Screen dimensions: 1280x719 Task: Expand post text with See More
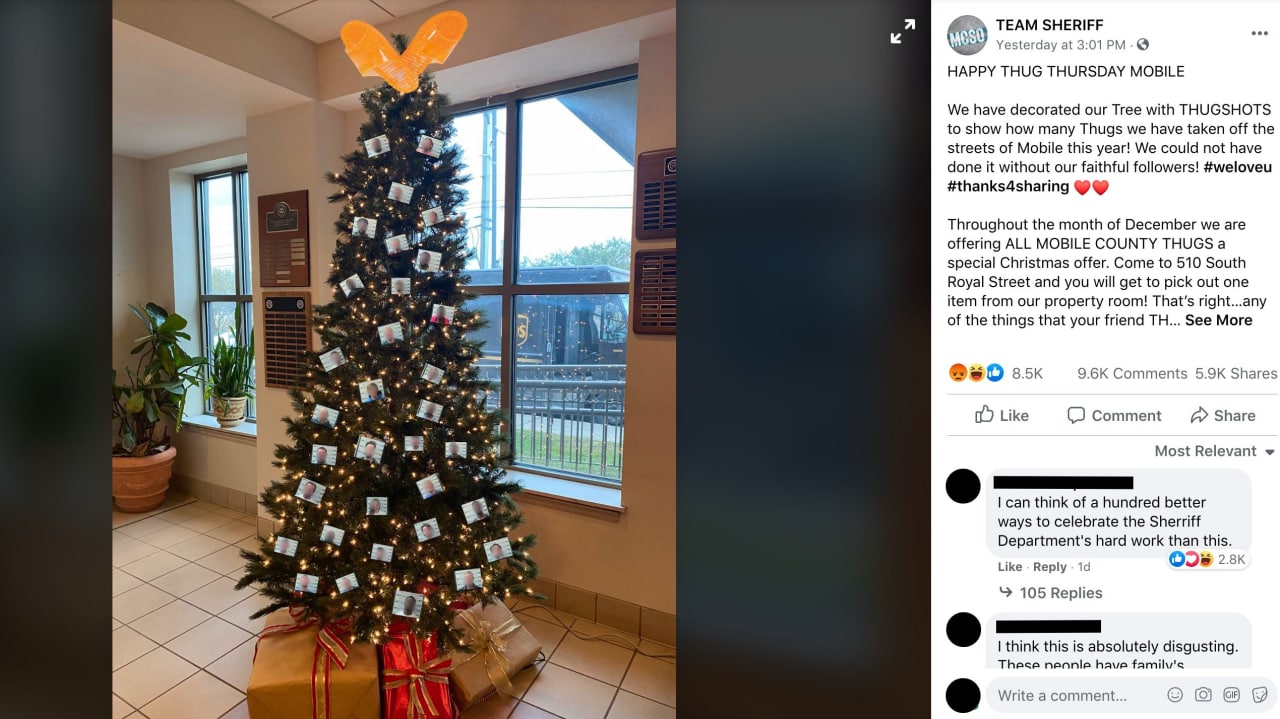[1218, 320]
